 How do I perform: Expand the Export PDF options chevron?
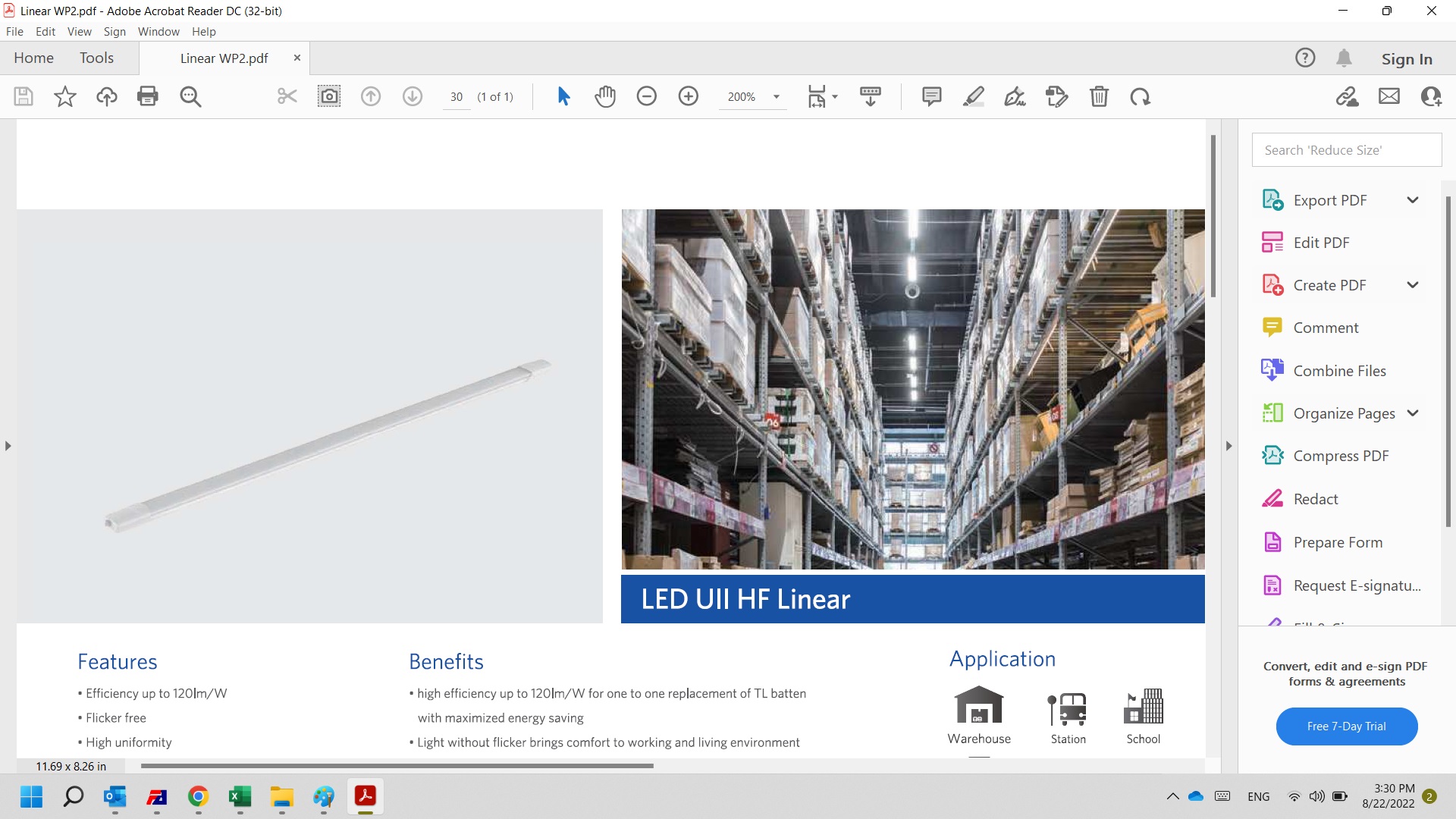tap(1413, 200)
